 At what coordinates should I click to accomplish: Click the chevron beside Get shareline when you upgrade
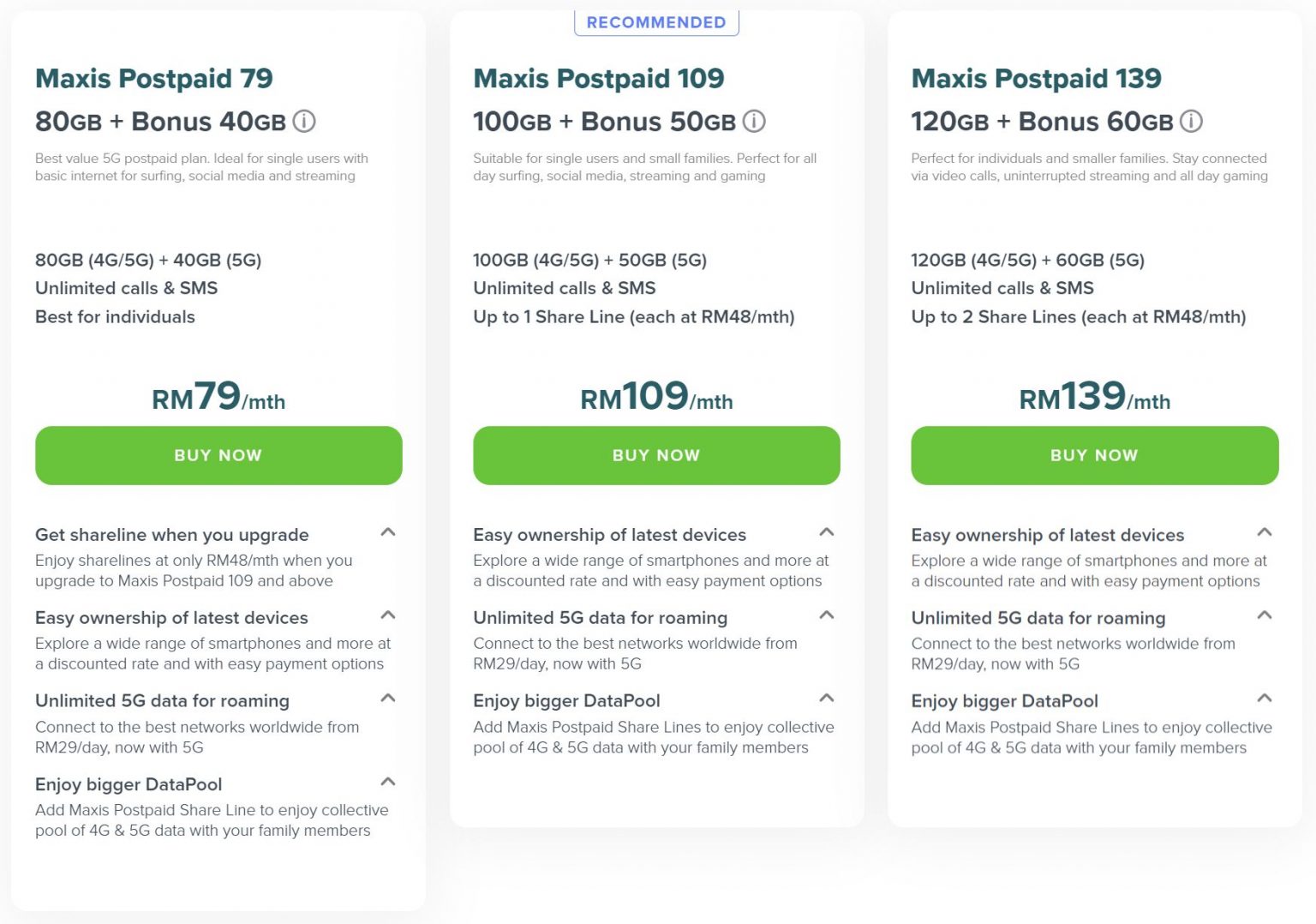[x=387, y=532]
